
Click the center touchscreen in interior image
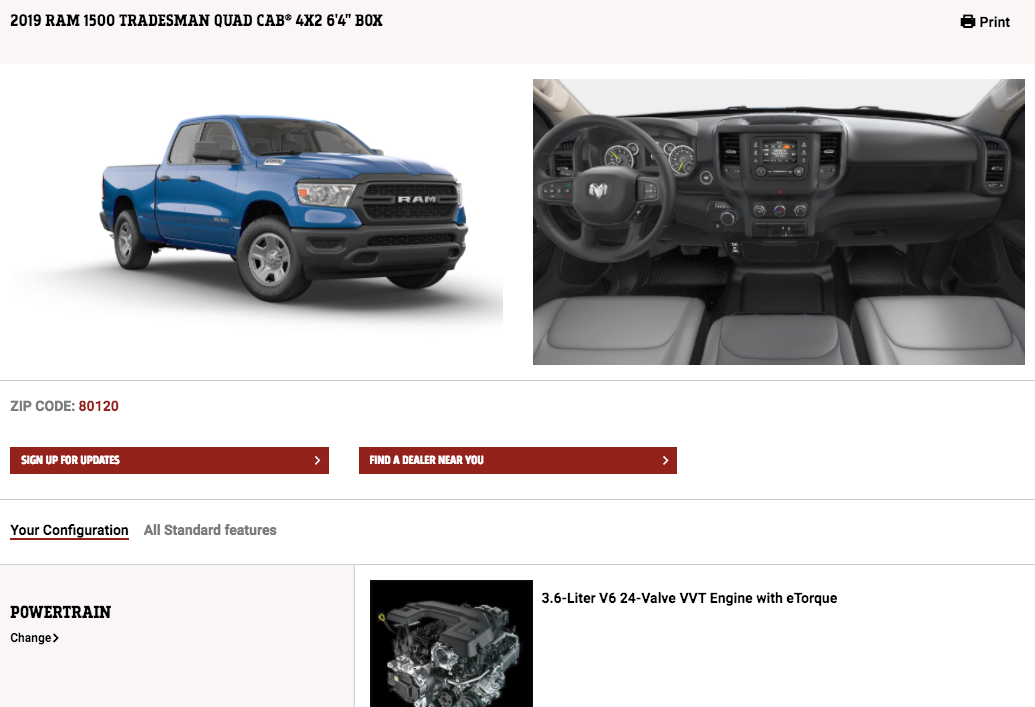tap(780, 151)
